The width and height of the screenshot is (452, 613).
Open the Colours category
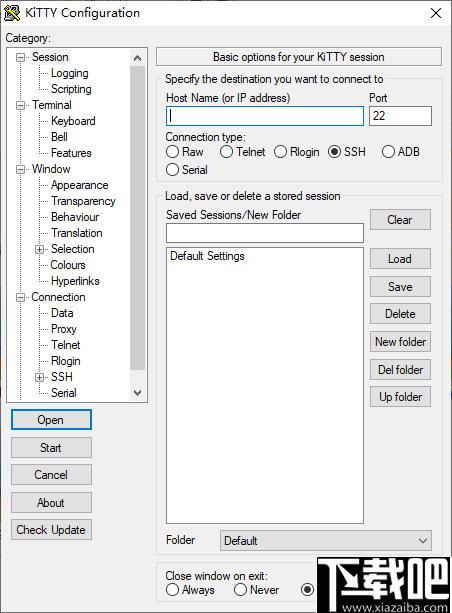[x=68, y=265]
